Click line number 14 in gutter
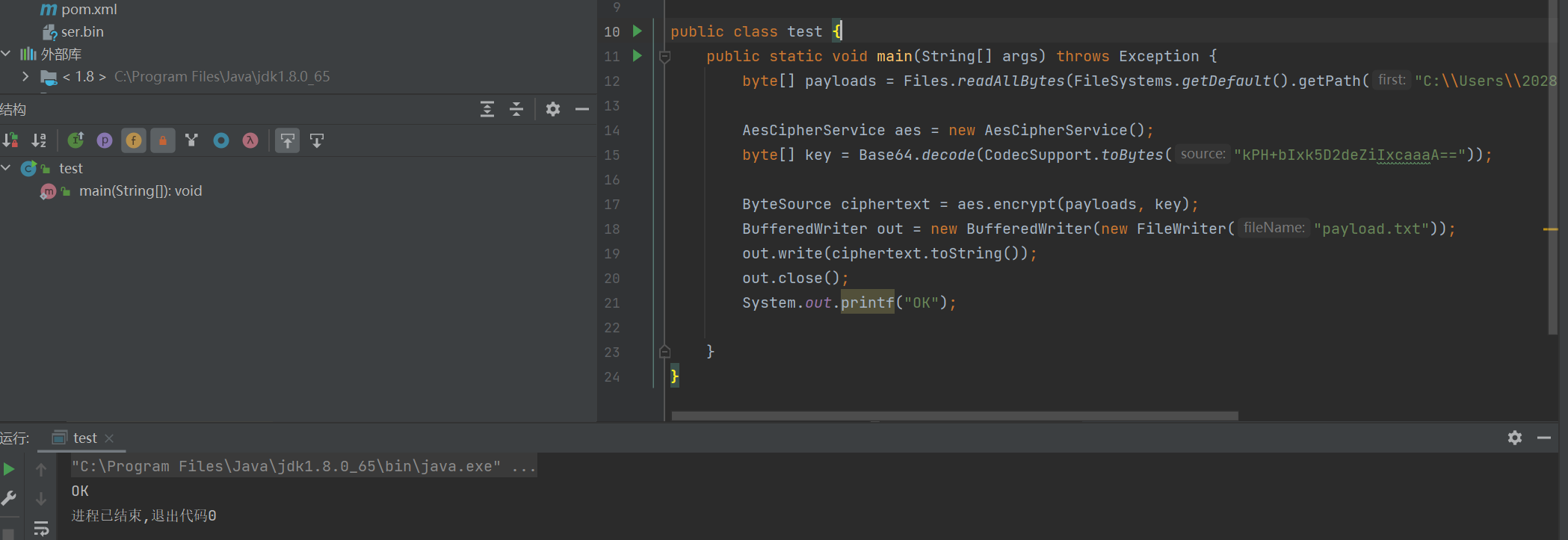This screenshot has width=1568, height=540. (x=612, y=130)
